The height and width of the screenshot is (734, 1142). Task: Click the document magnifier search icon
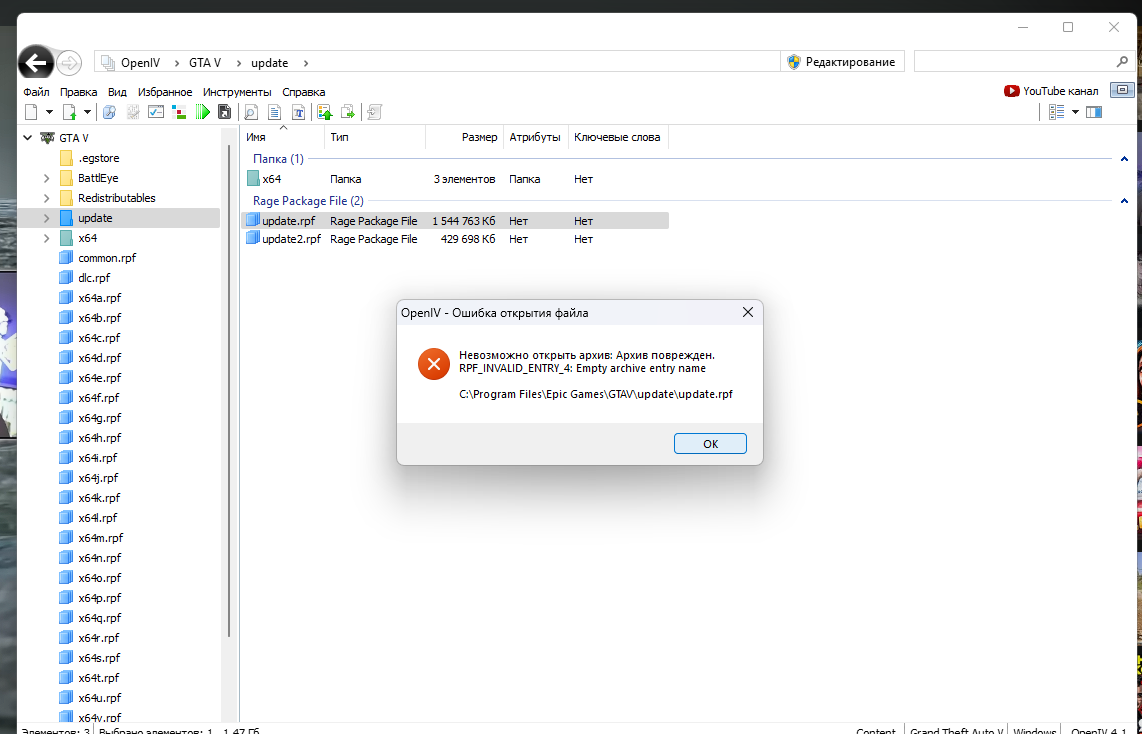pyautogui.click(x=251, y=112)
